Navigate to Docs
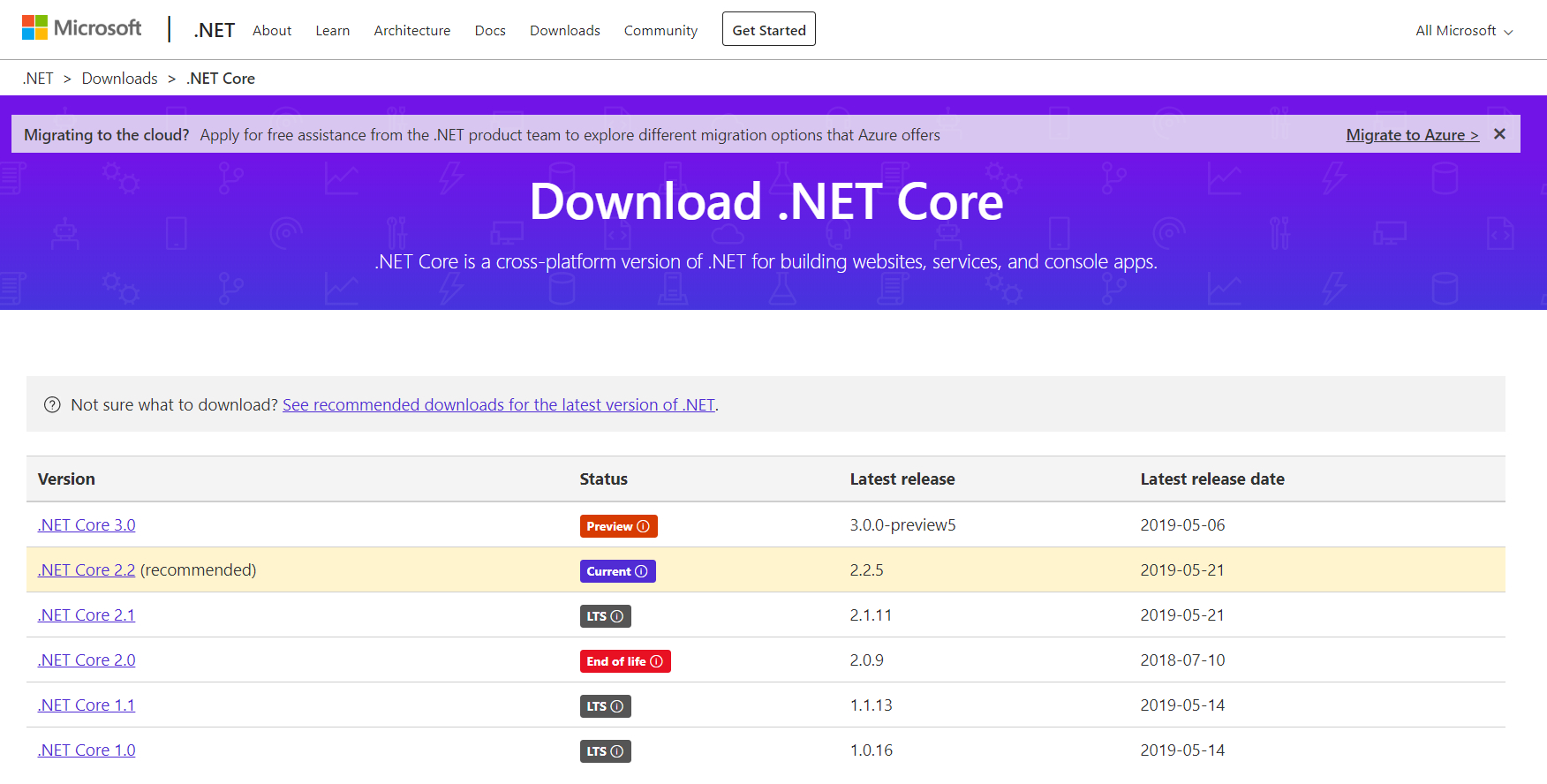The height and width of the screenshot is (784, 1547). (490, 30)
